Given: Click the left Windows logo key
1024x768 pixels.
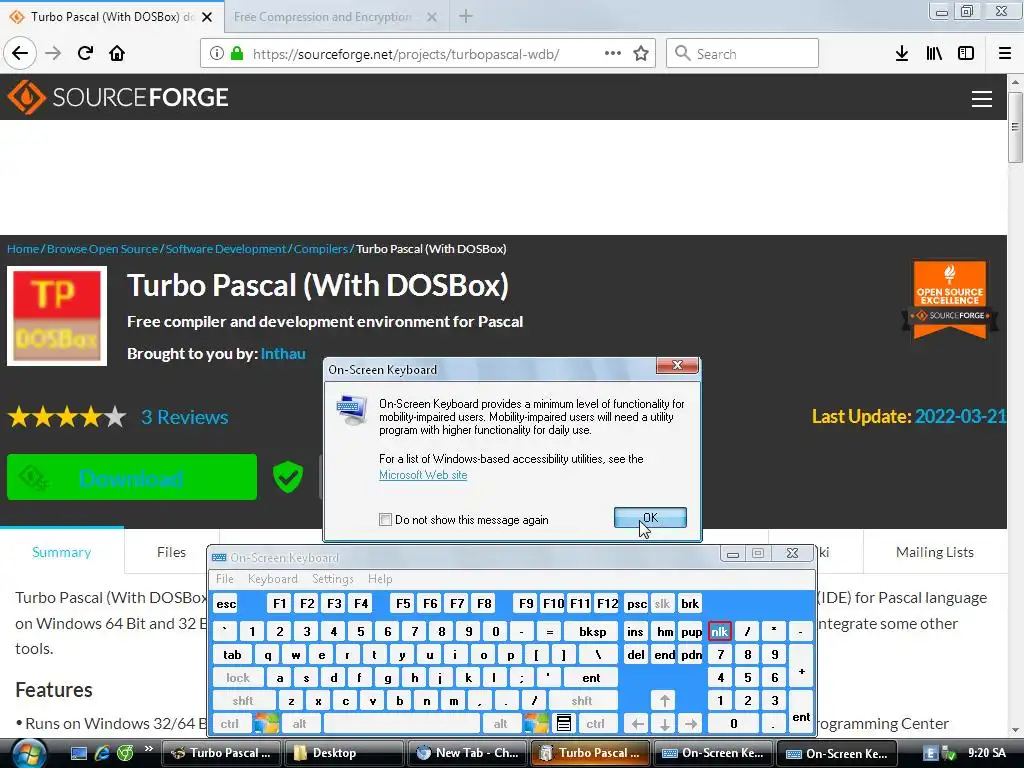Looking at the screenshot, I should (266, 723).
